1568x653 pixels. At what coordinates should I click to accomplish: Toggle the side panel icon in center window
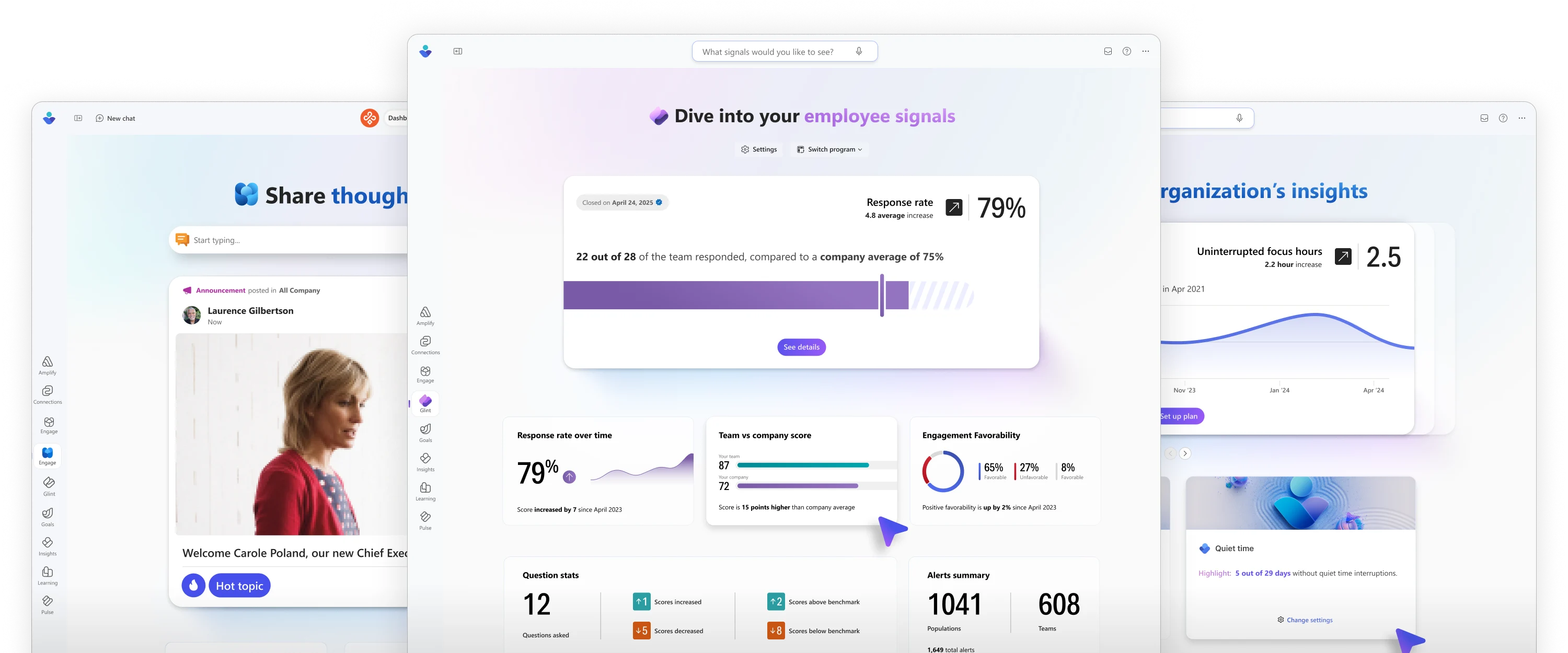click(458, 51)
